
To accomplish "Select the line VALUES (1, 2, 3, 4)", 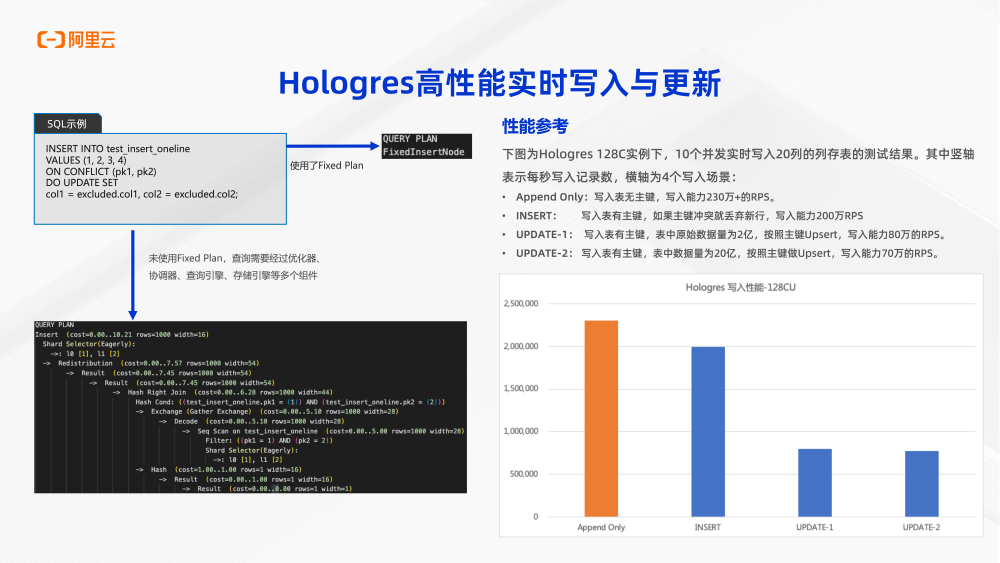I will click(85, 160).
